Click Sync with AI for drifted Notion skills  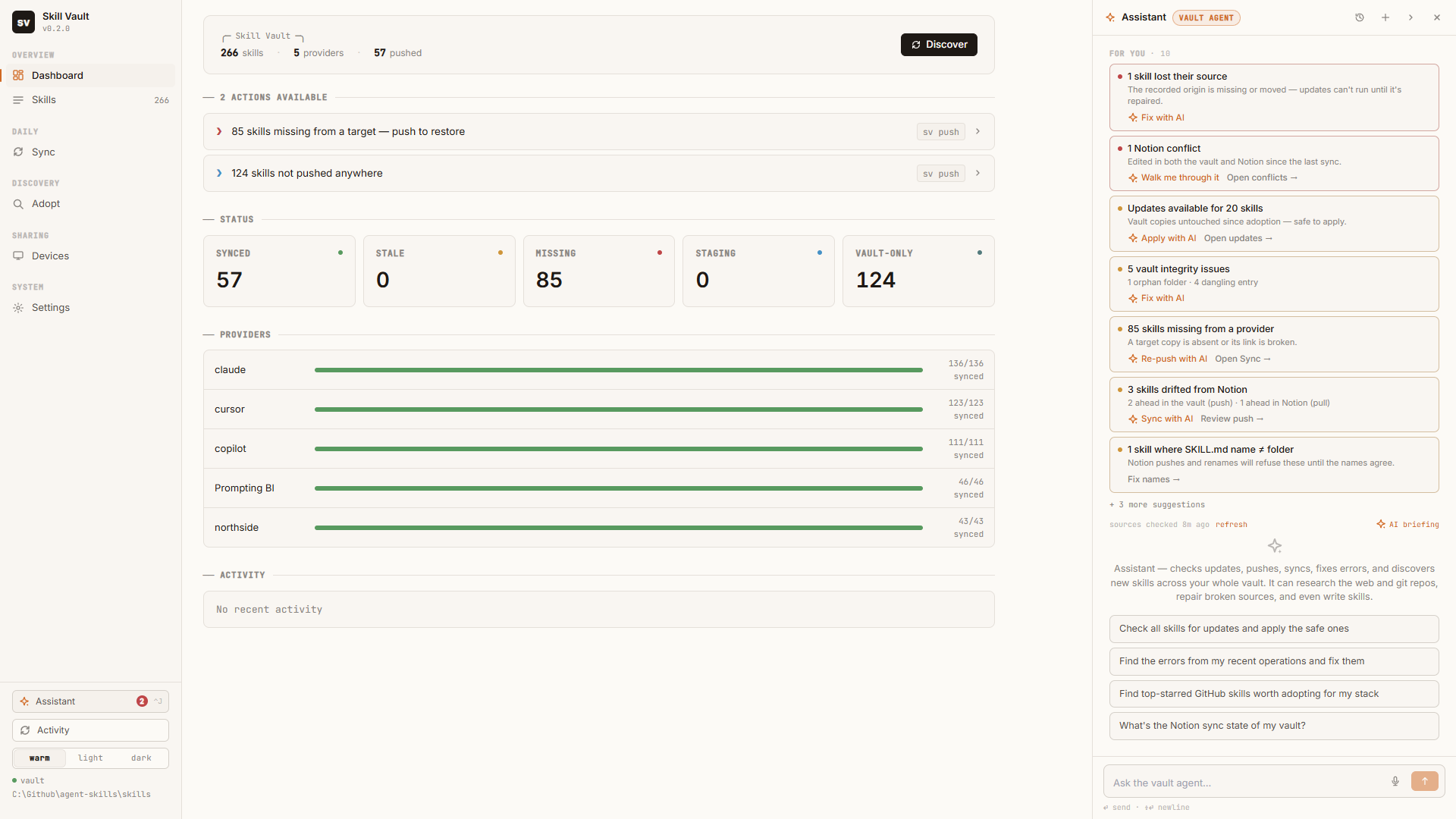[x=1160, y=419]
